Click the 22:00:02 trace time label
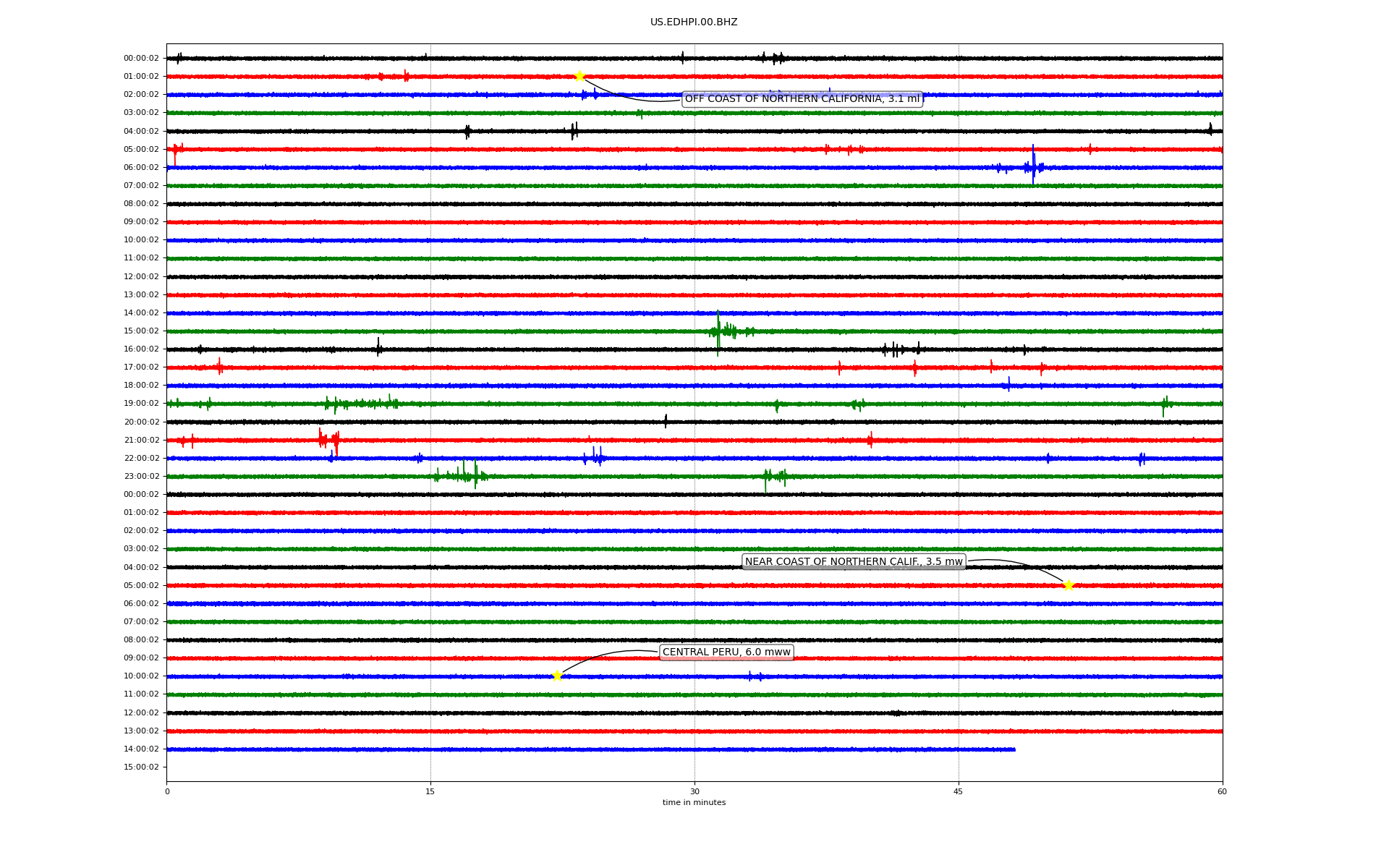Screen dimensions: 1389x868 coord(141,459)
